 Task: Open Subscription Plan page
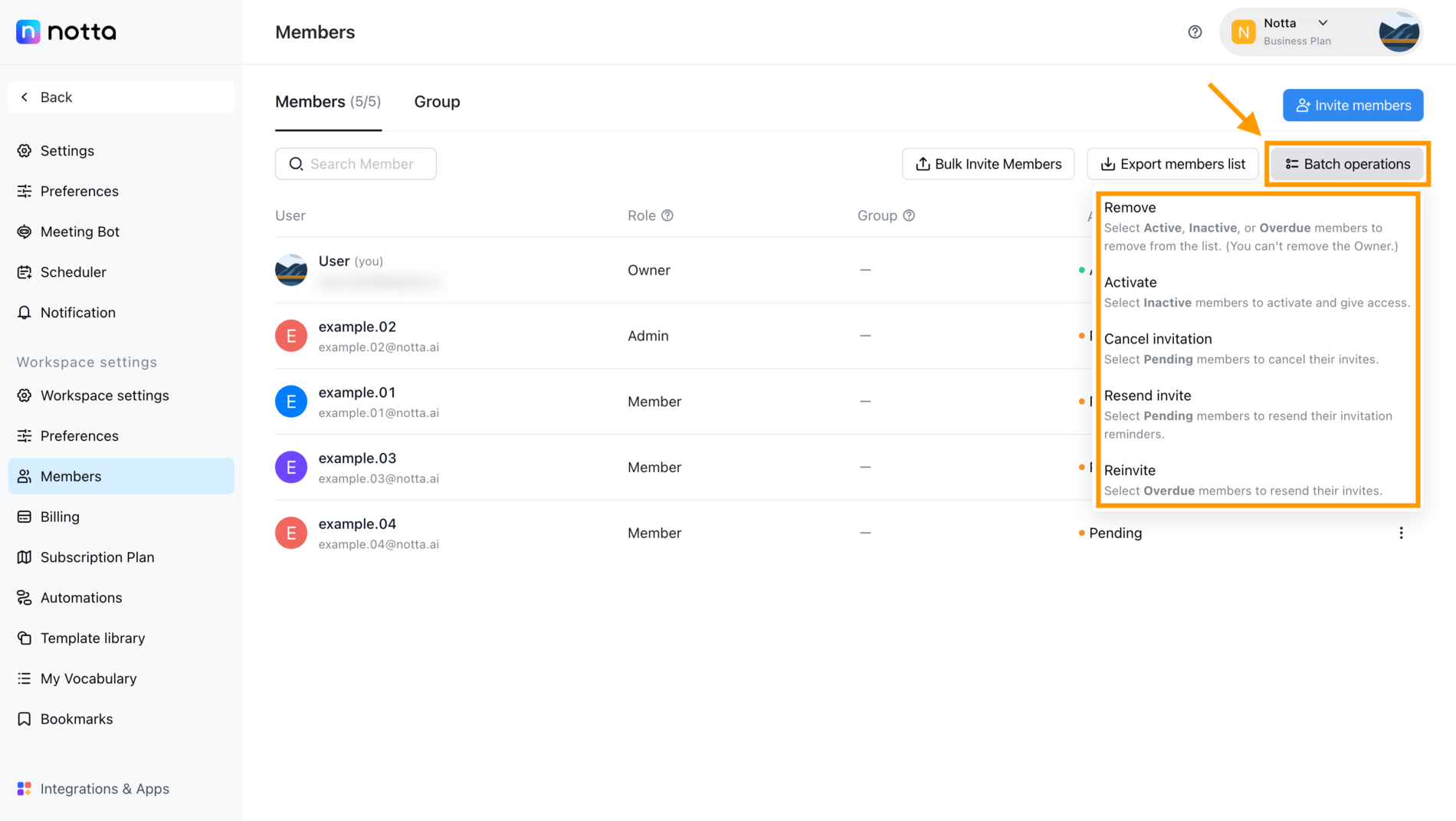[121, 557]
